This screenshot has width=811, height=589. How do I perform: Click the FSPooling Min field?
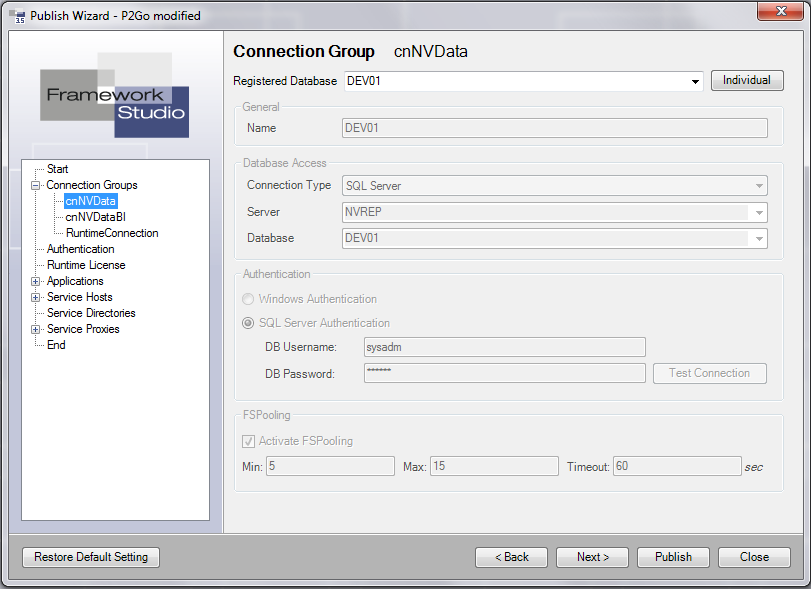[x=331, y=466]
